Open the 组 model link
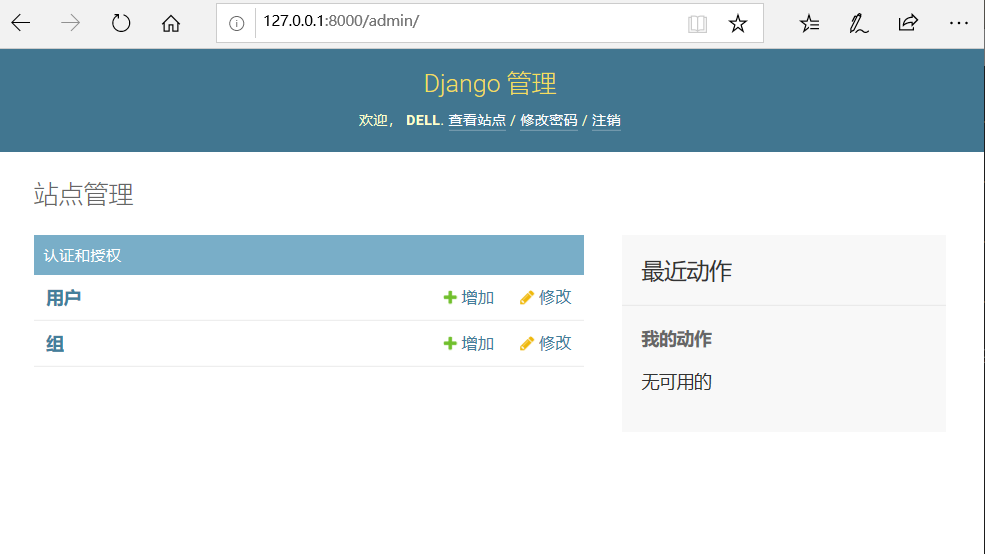Screen dimensions: 985x554 pyautogui.click(x=55, y=344)
